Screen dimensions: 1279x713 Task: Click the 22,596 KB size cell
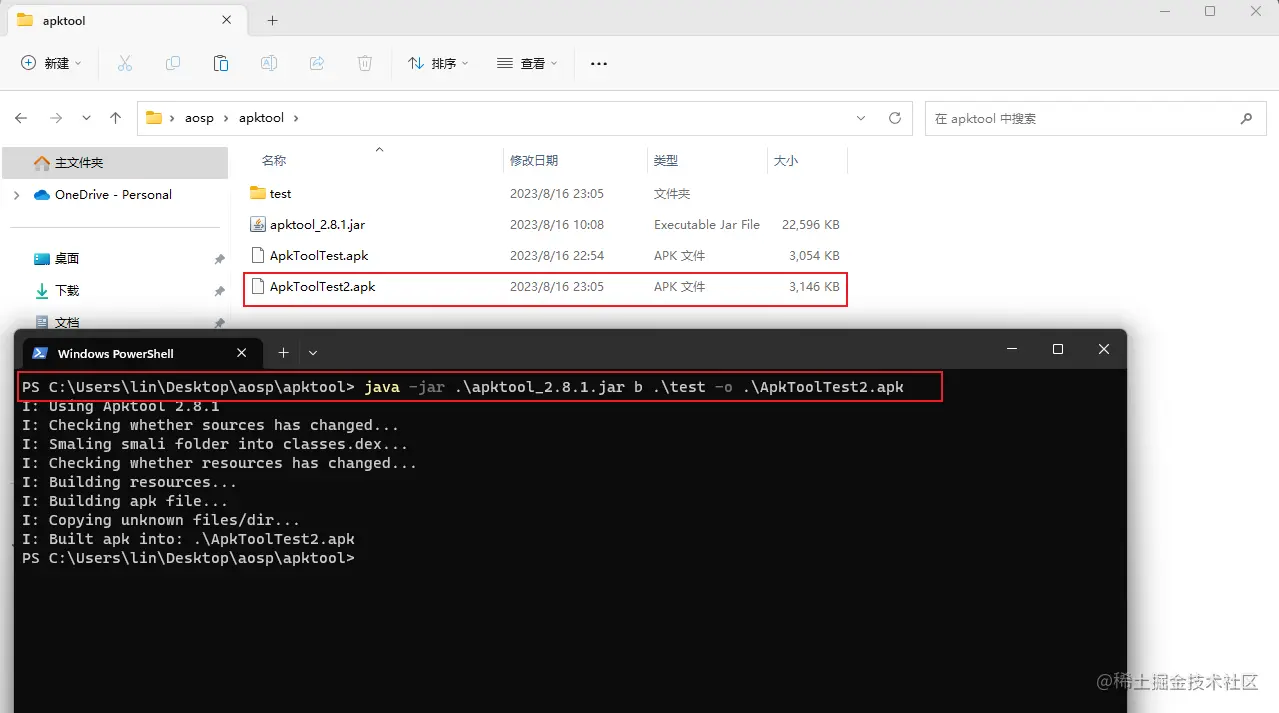tap(810, 225)
